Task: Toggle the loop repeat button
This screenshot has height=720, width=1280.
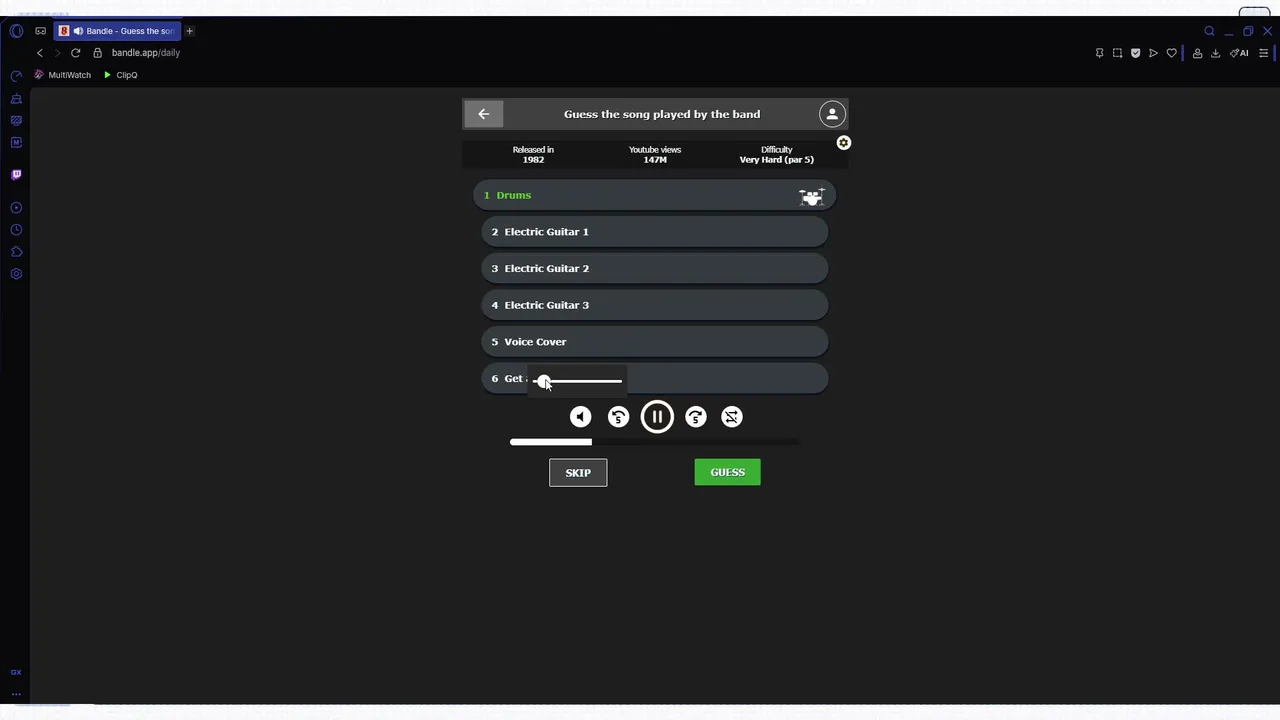Action: tap(732, 417)
